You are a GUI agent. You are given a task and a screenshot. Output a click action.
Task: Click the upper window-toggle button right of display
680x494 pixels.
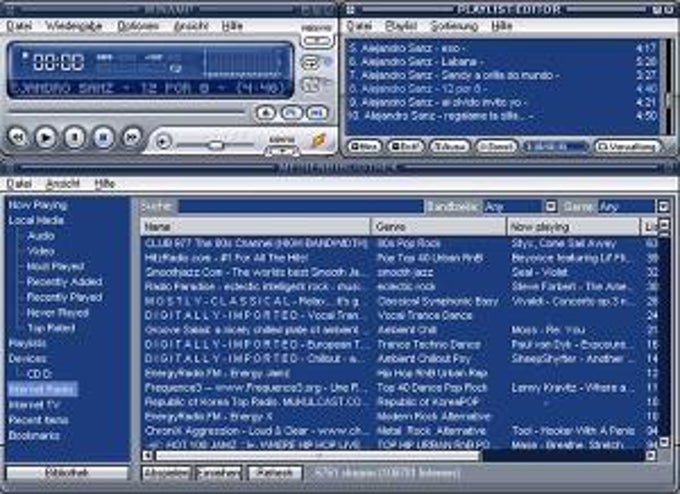coord(311,63)
